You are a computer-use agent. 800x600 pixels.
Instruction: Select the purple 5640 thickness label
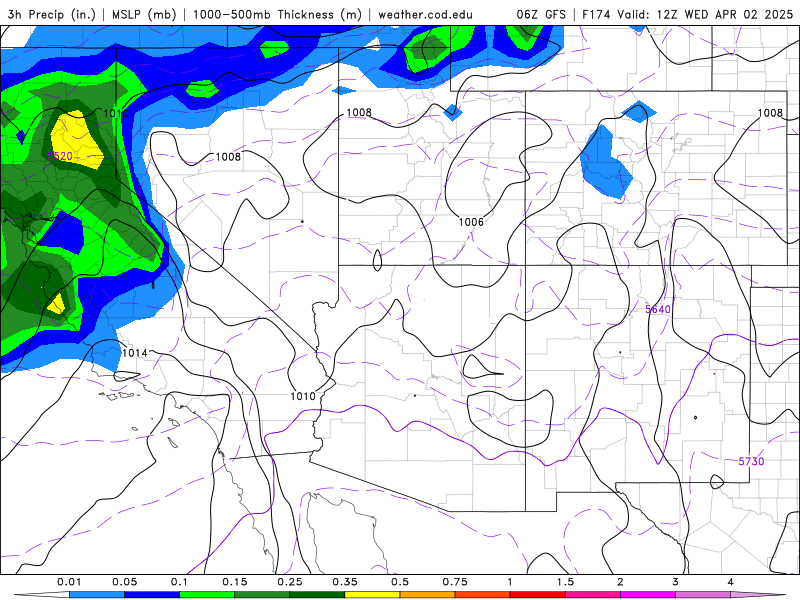pyautogui.click(x=658, y=309)
